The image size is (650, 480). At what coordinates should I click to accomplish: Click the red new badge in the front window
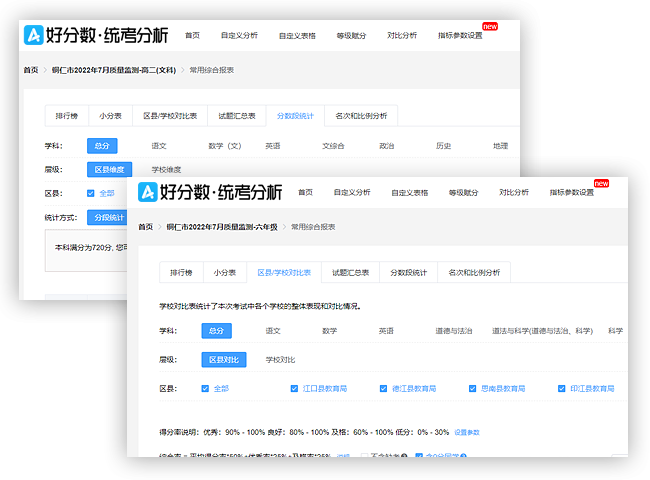click(601, 183)
